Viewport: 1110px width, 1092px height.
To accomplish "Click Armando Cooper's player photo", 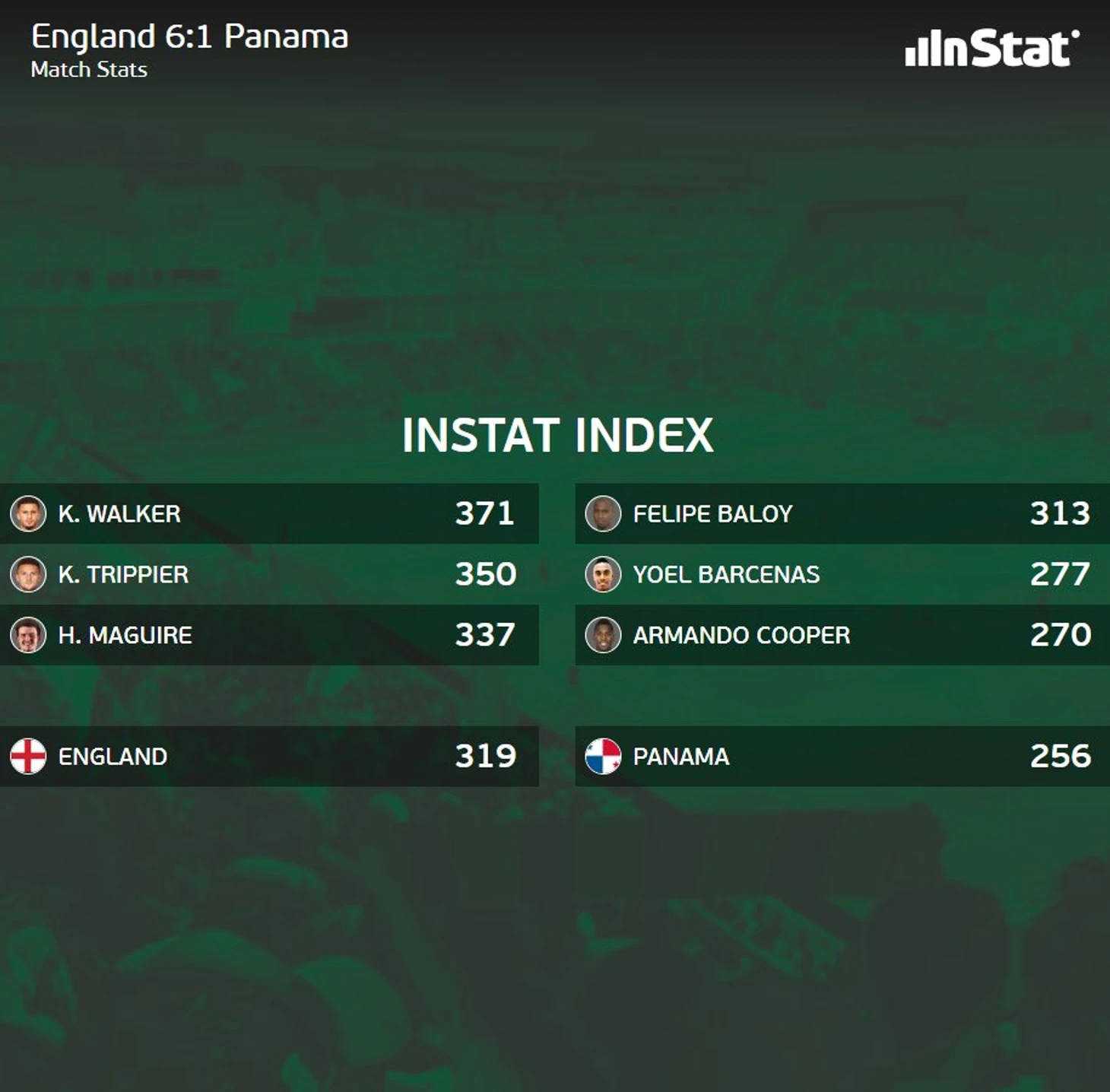I will [x=603, y=635].
